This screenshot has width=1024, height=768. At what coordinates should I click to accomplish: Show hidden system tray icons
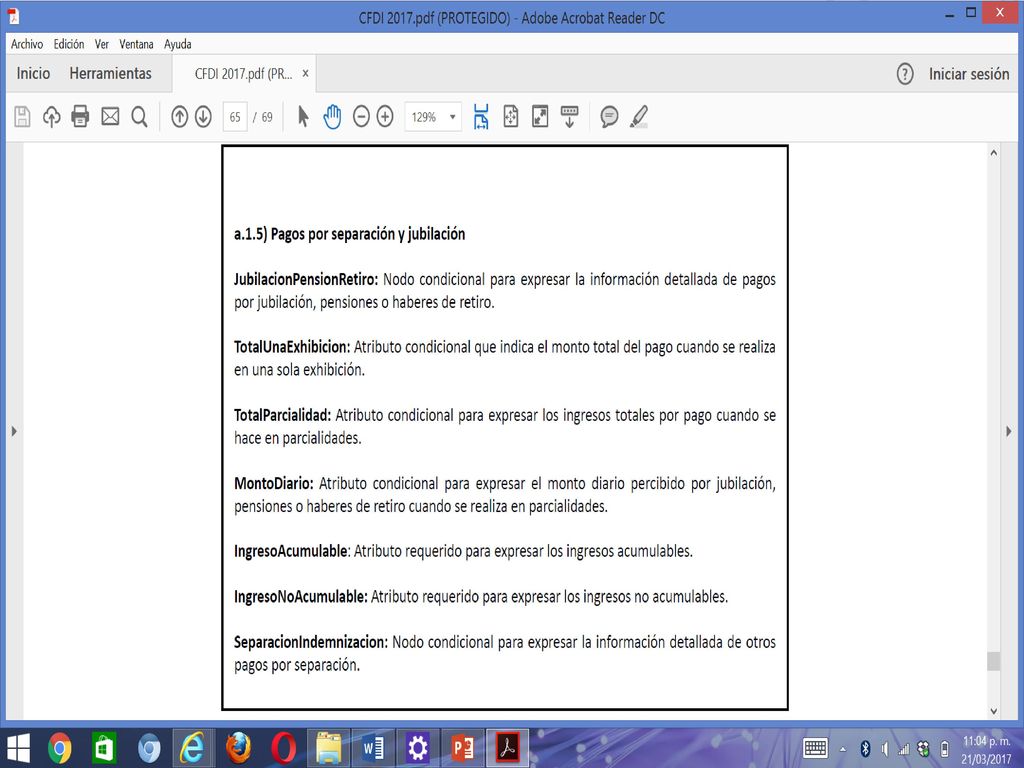[x=843, y=749]
